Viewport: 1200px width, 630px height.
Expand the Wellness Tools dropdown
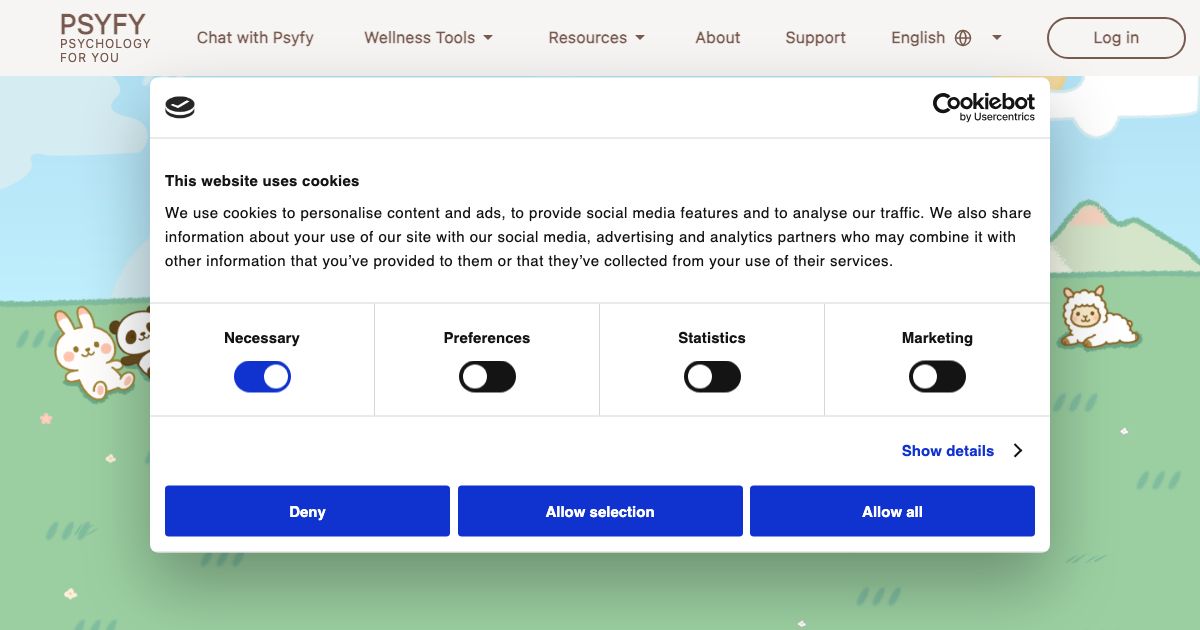tap(429, 38)
